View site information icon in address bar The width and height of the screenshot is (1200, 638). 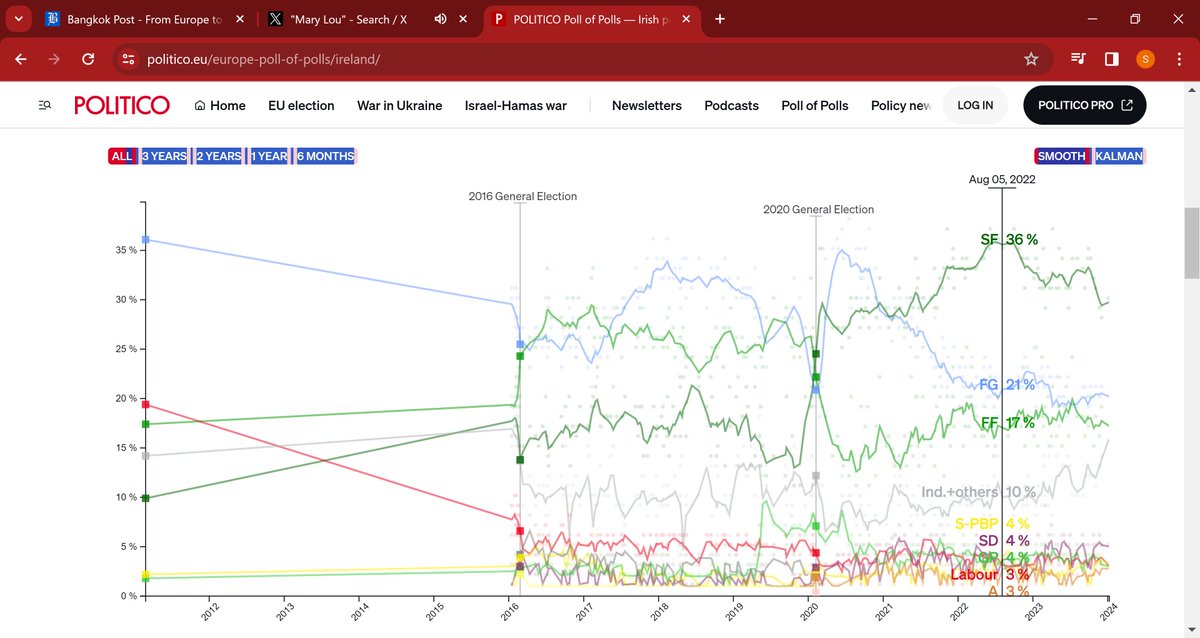click(x=128, y=59)
